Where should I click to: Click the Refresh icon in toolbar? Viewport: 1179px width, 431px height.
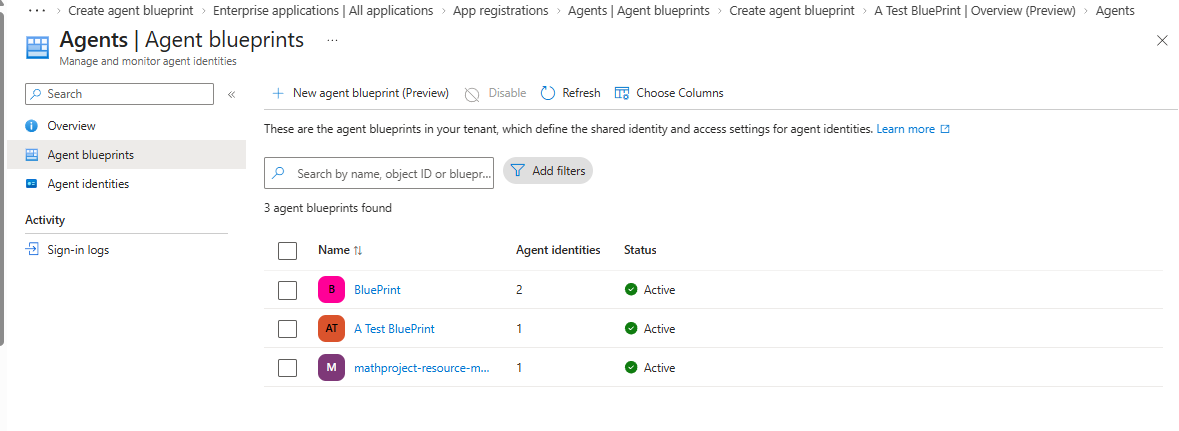pyautogui.click(x=547, y=93)
